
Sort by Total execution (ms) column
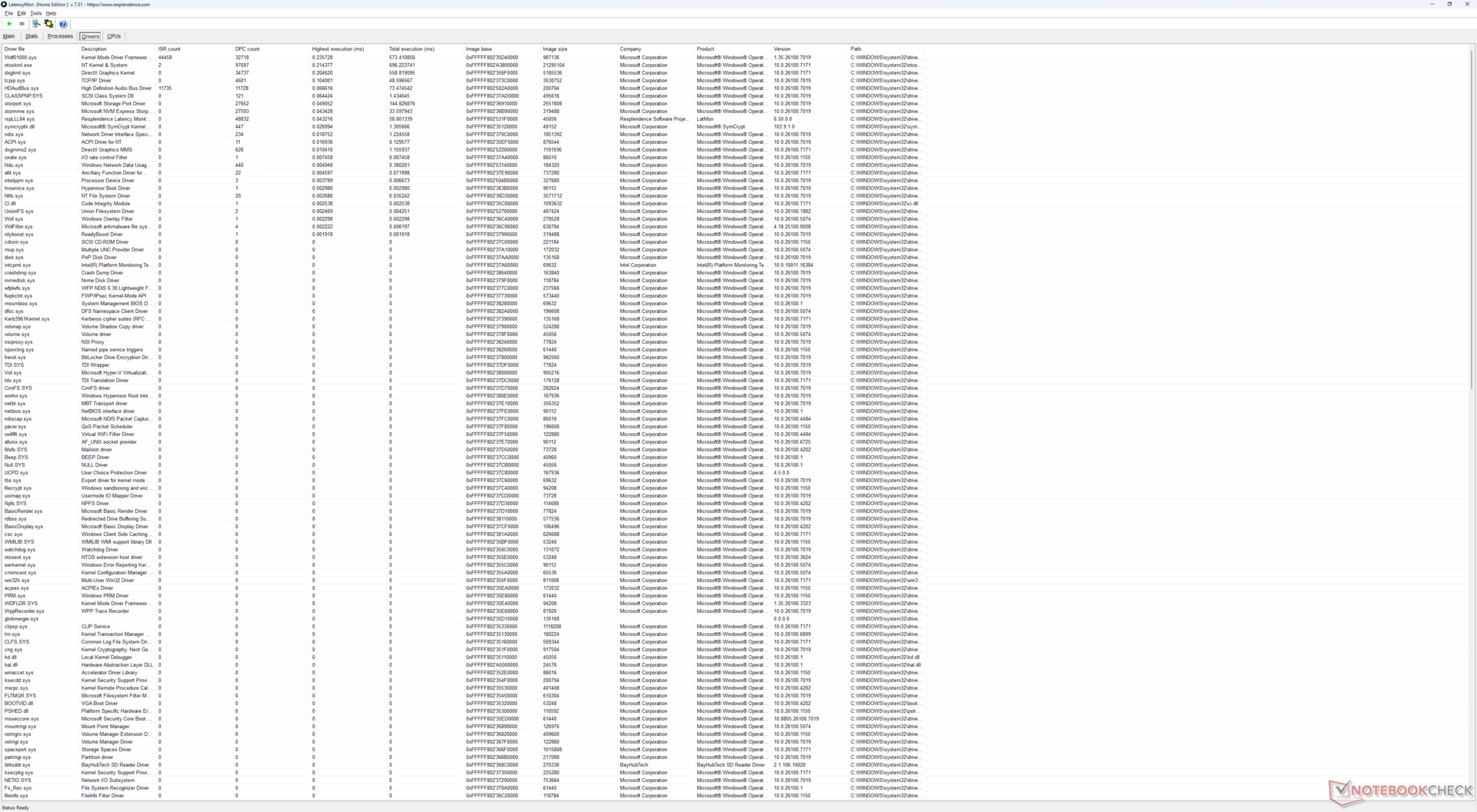click(425, 49)
